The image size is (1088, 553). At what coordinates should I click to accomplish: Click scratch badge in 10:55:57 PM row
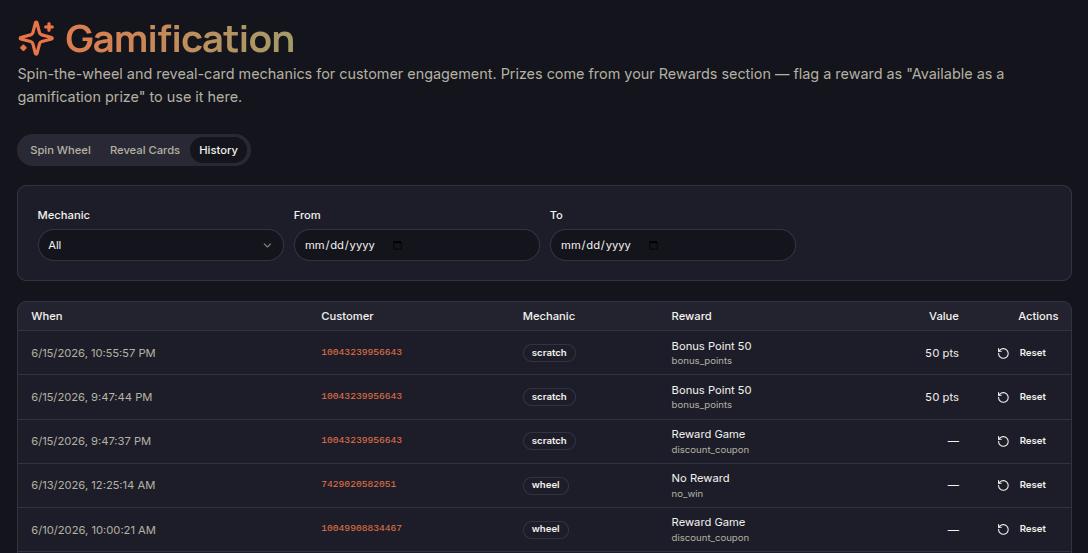click(549, 353)
